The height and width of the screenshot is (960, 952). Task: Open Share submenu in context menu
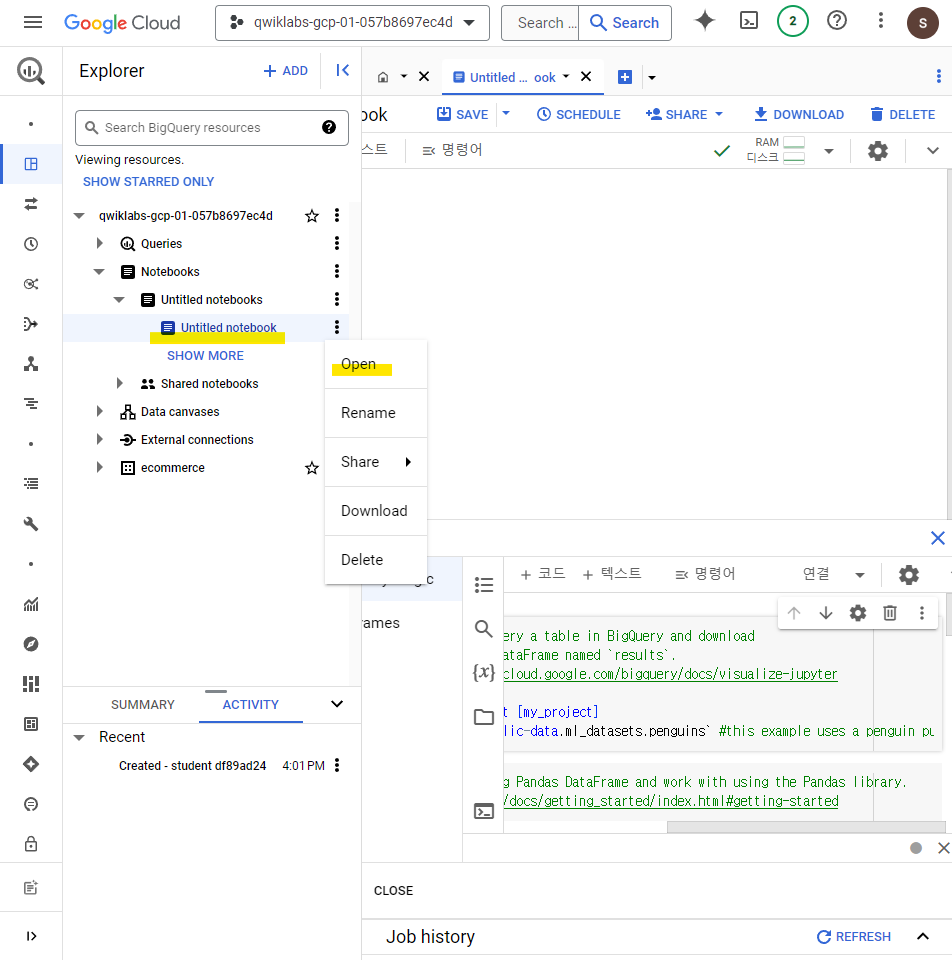[376, 462]
